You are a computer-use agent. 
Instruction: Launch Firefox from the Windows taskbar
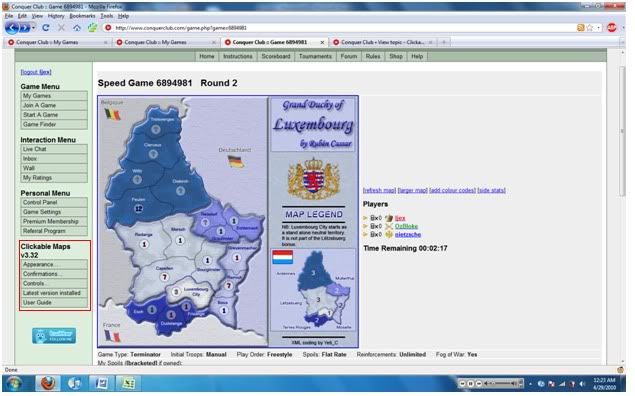coord(48,383)
